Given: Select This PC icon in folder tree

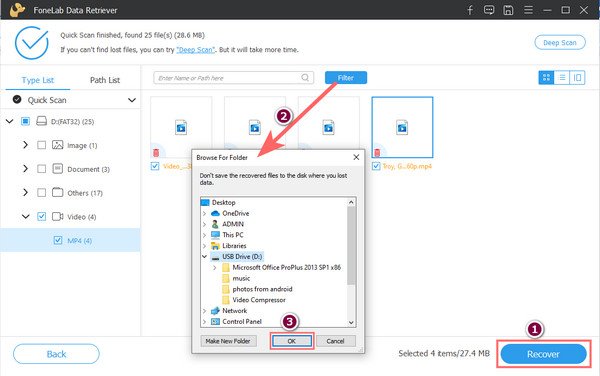Looking at the screenshot, I should point(215,234).
